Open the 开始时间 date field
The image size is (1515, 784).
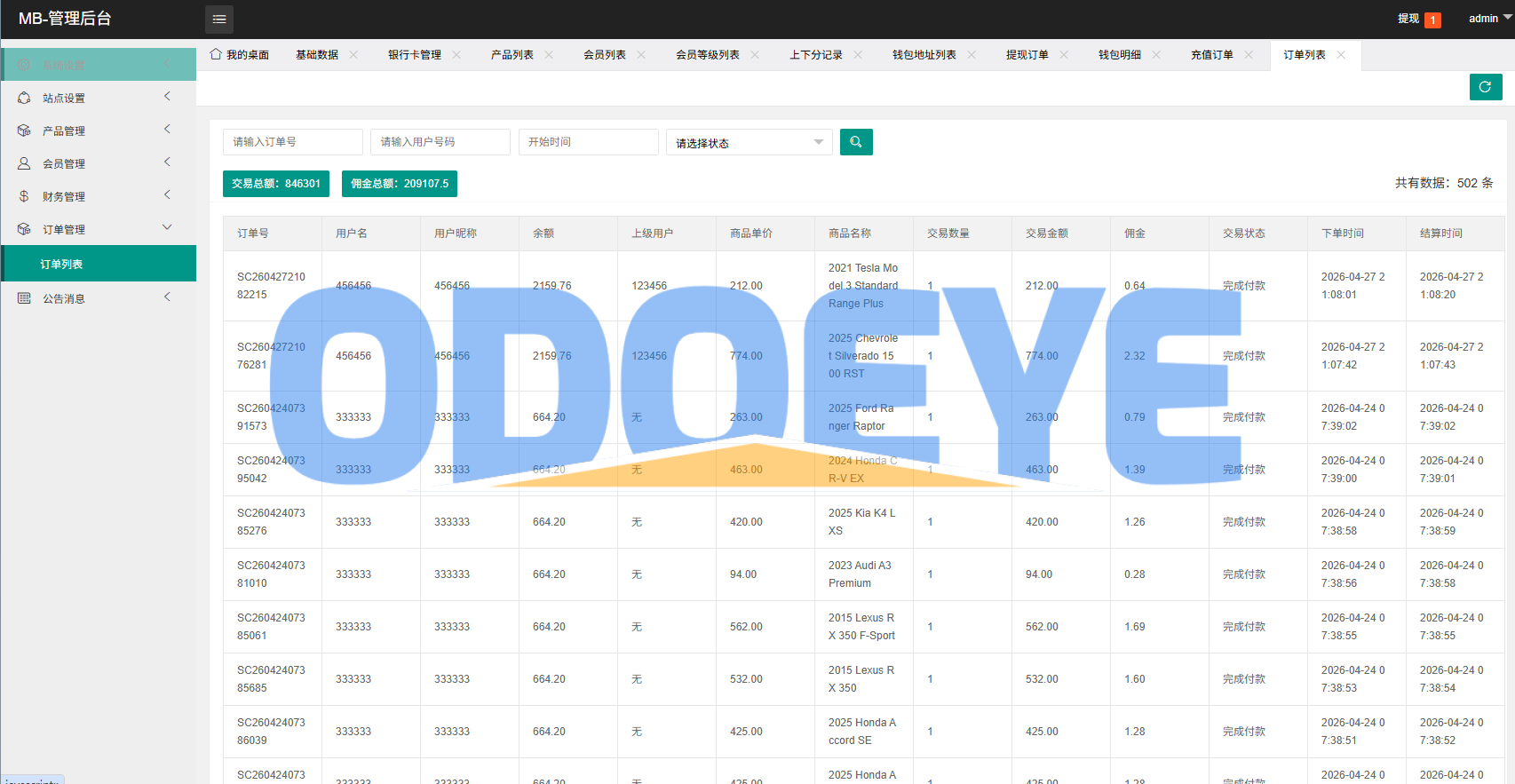tap(589, 142)
